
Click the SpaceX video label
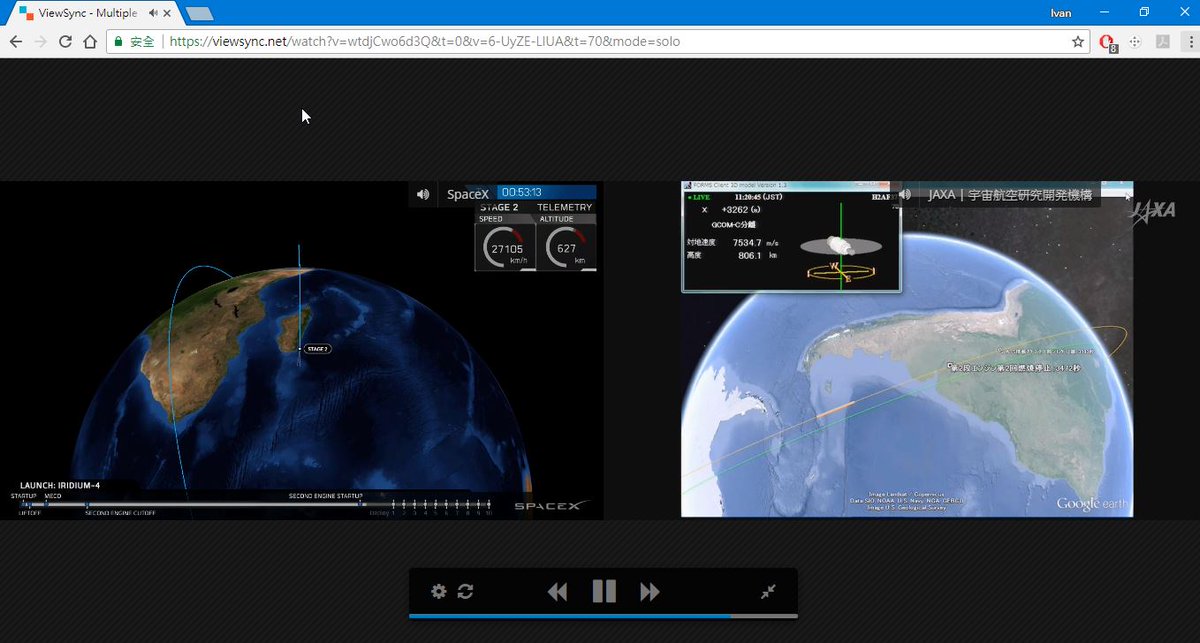[x=467, y=194]
